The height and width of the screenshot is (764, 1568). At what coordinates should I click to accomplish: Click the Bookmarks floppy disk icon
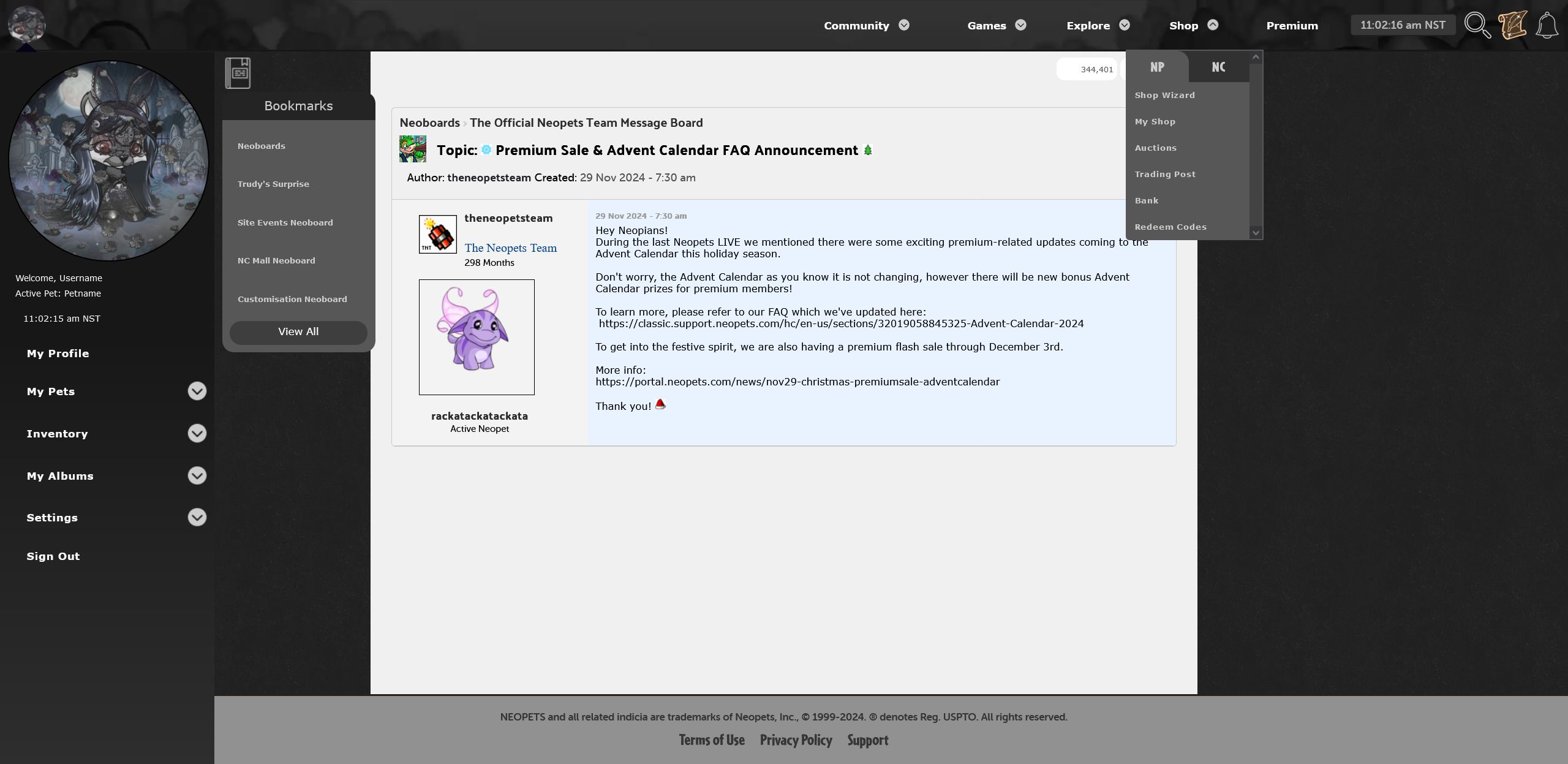tap(238, 72)
